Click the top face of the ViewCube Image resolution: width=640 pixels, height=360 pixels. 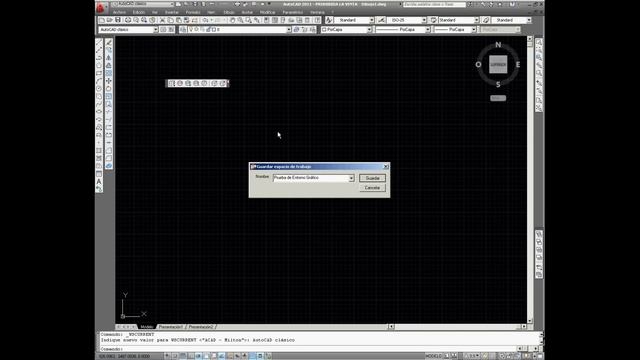click(x=498, y=64)
